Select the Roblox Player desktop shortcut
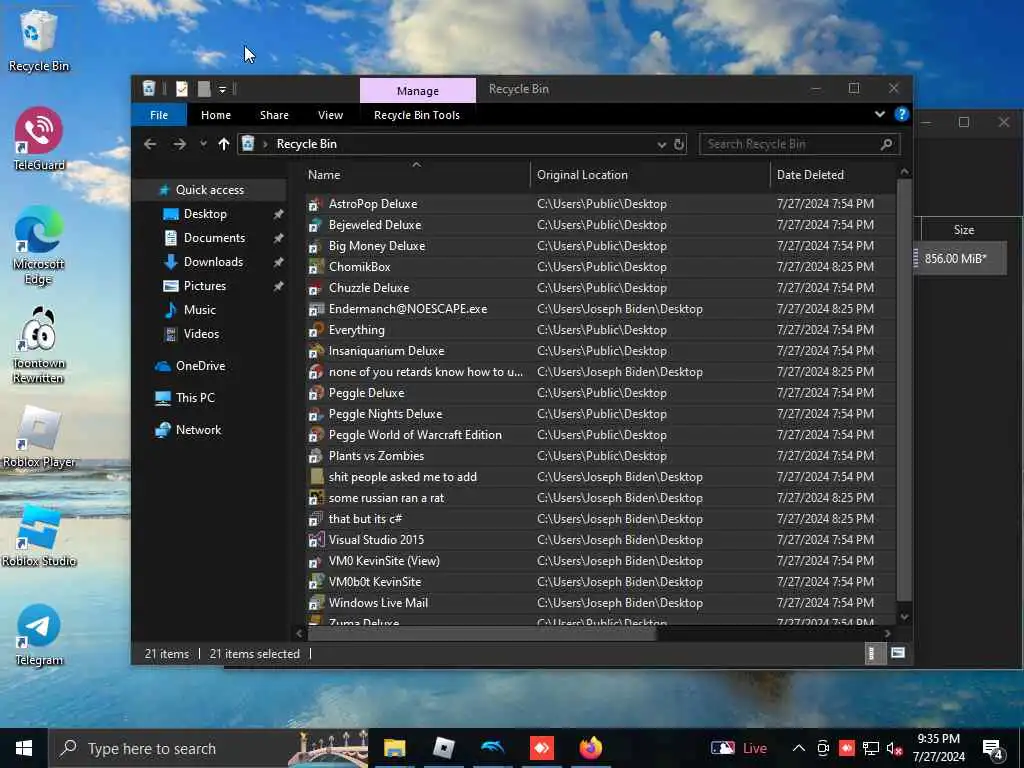 39,437
